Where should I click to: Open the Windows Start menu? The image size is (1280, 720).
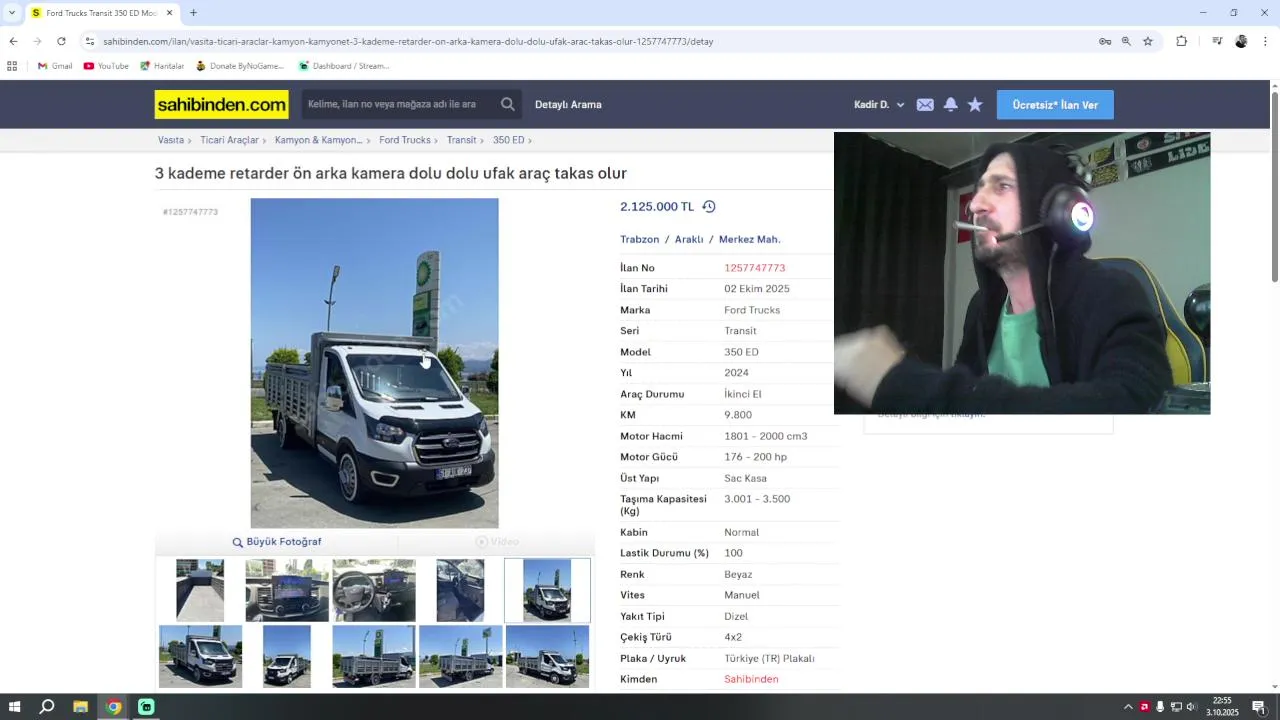pos(14,707)
